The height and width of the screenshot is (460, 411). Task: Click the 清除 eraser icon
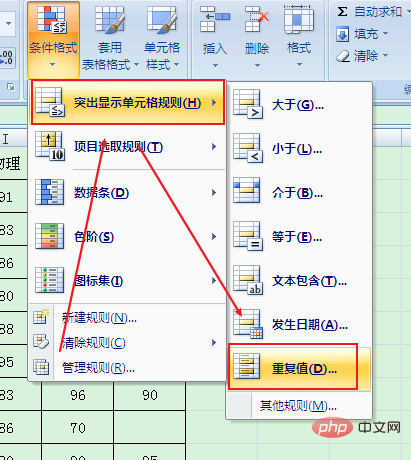343,56
